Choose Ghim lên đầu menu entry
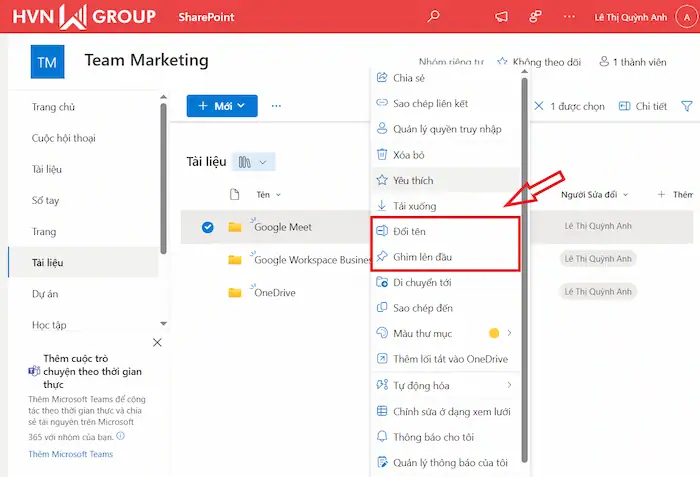 422,257
